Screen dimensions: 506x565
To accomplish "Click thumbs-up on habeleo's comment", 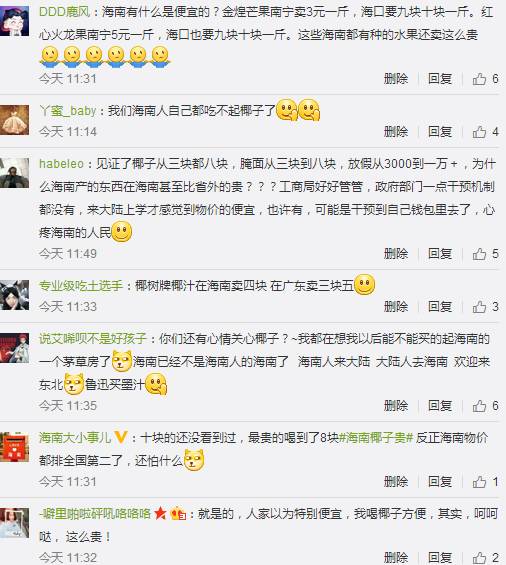I will point(479,254).
